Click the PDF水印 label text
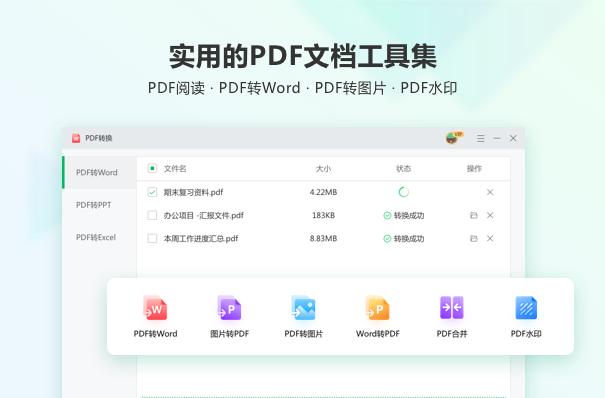The height and width of the screenshot is (398, 605). click(526, 334)
